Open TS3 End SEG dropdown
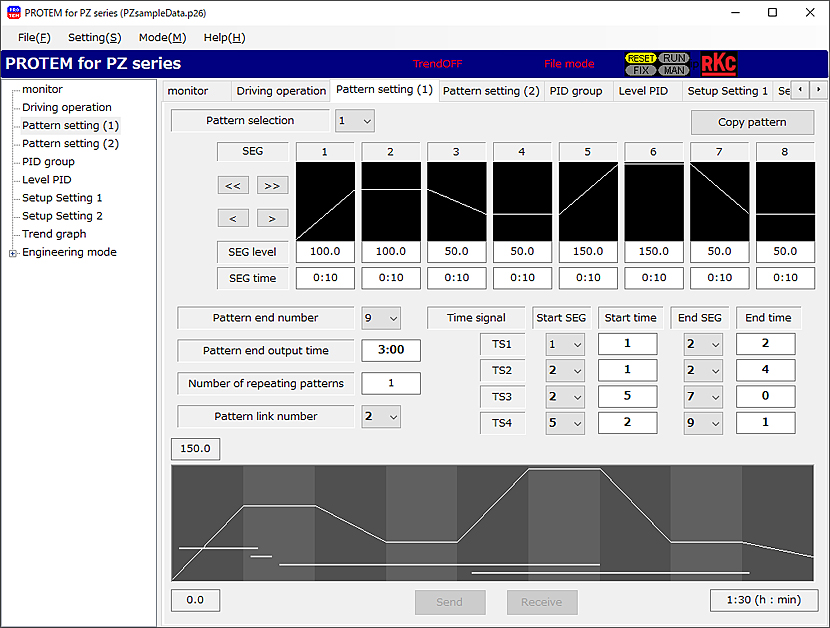830x628 pixels. [703, 397]
